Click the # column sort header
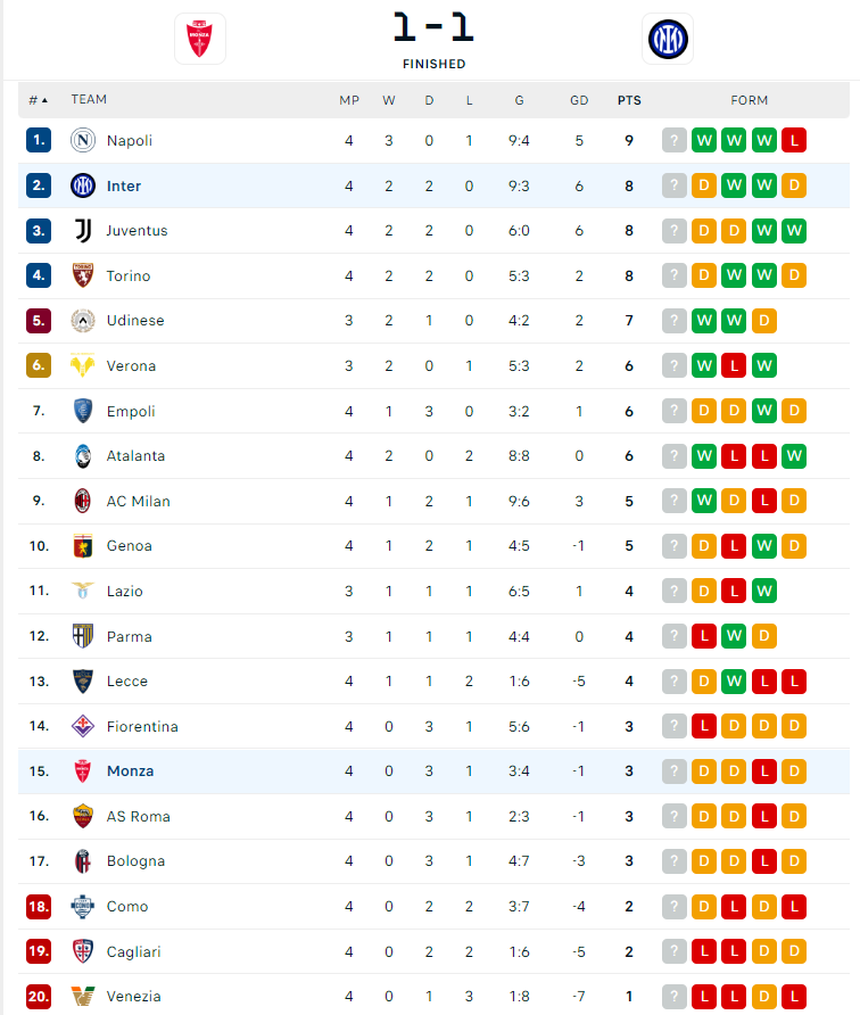Viewport: 860px width, 1015px height. click(x=34, y=100)
